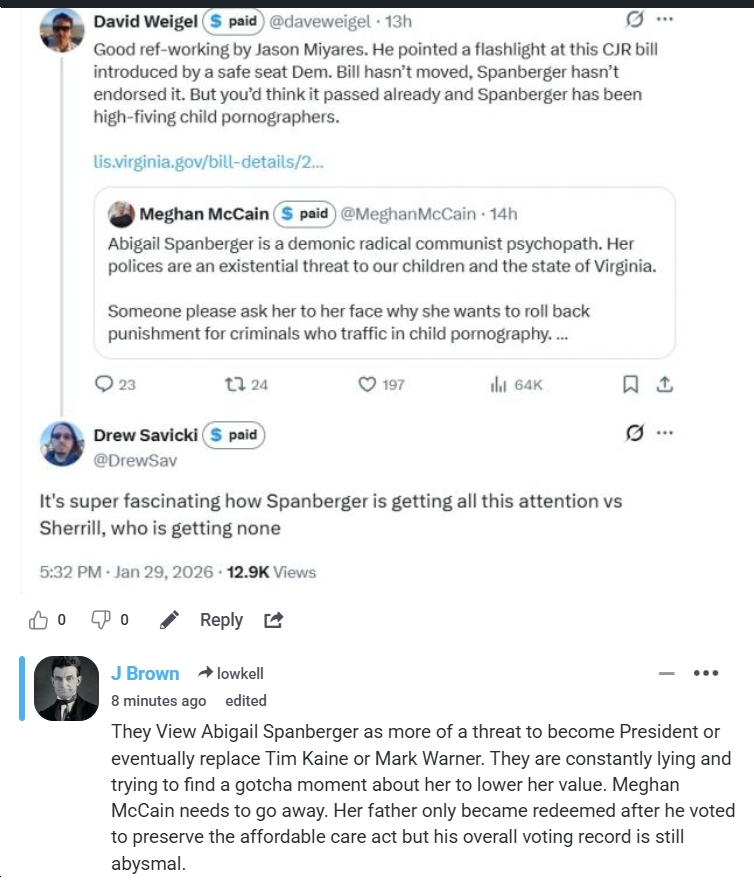Downvote the post with thumbs down
The width and height of the screenshot is (754, 877).
101,620
